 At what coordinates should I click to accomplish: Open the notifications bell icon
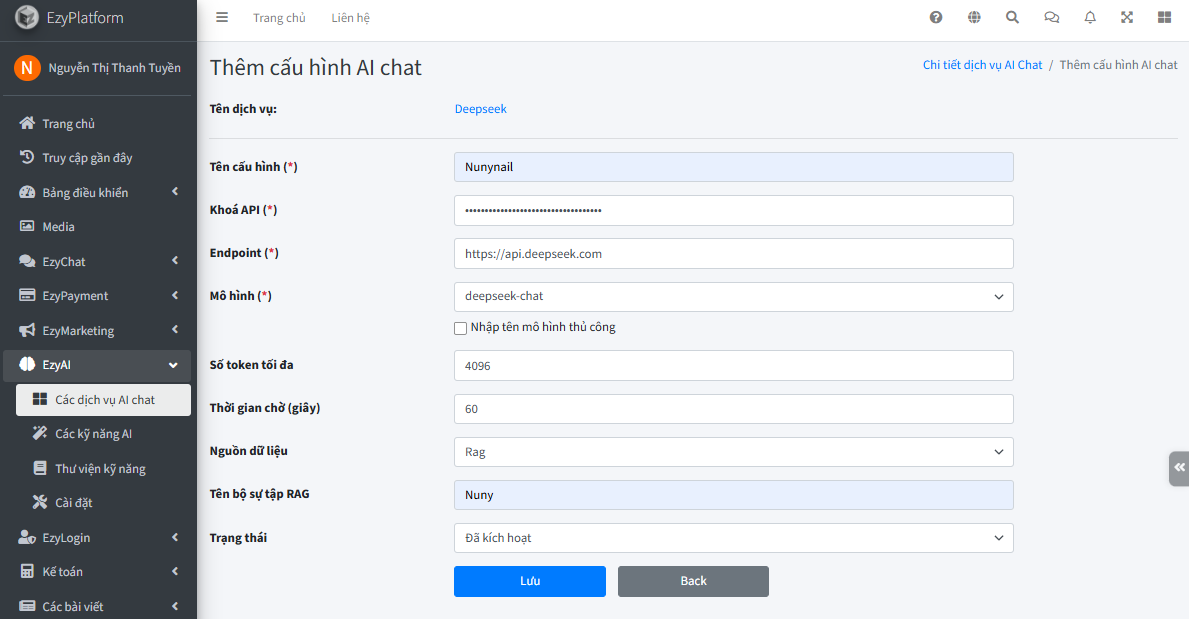1090,17
